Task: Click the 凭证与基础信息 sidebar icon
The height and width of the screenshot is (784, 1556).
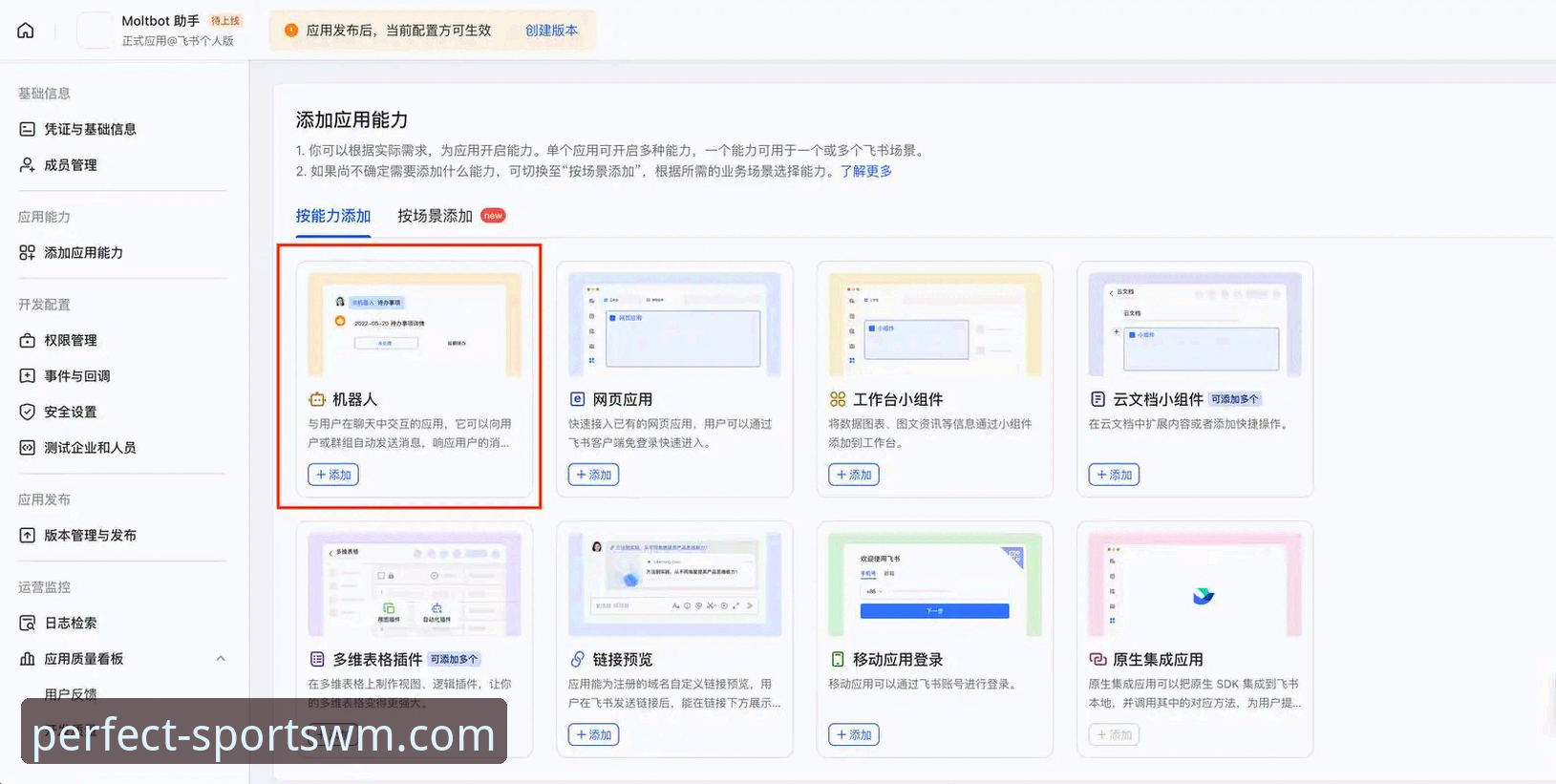Action: click(28, 129)
